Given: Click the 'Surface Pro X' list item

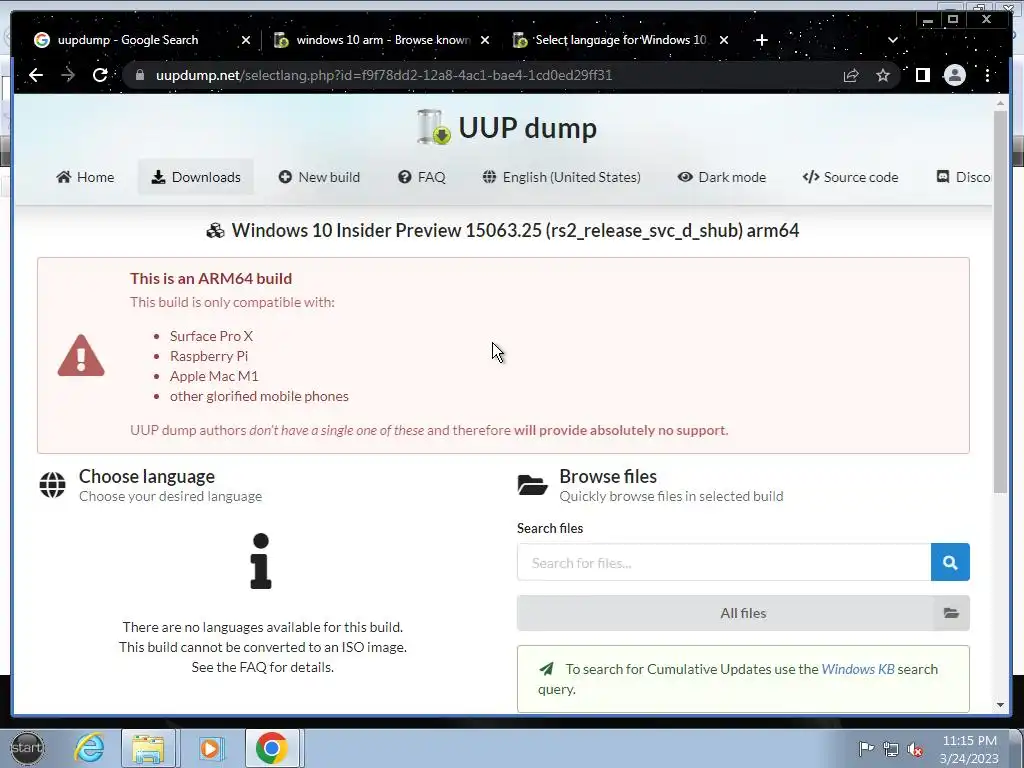Looking at the screenshot, I should pos(211,336).
